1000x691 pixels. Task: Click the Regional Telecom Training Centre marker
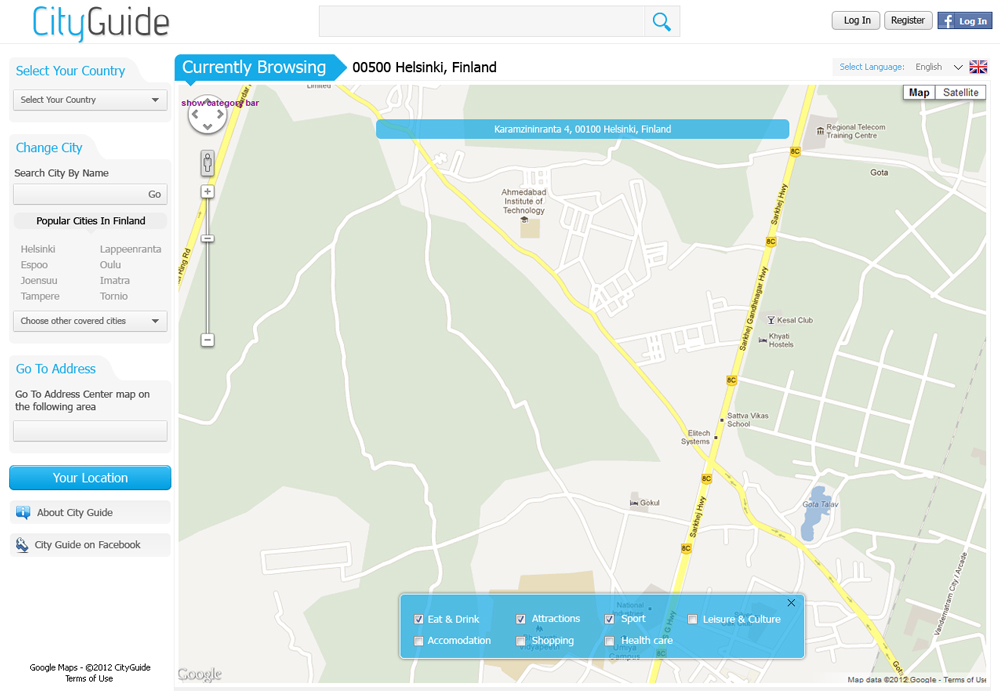(820, 131)
